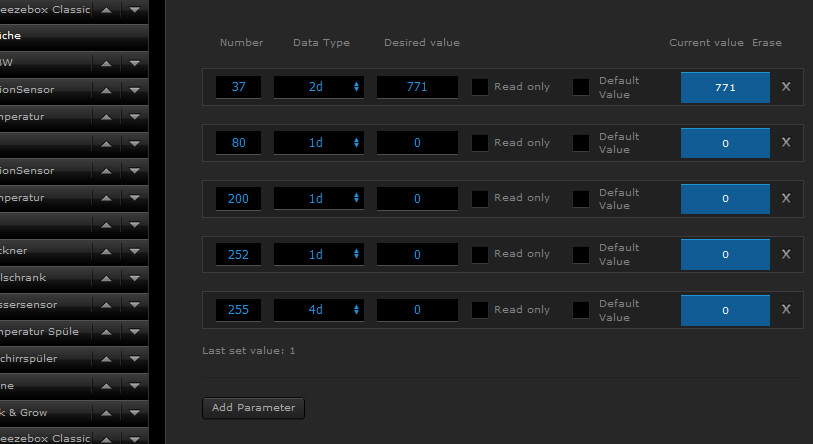Move the ne entry down
This screenshot has height=444, width=813.
(x=135, y=386)
